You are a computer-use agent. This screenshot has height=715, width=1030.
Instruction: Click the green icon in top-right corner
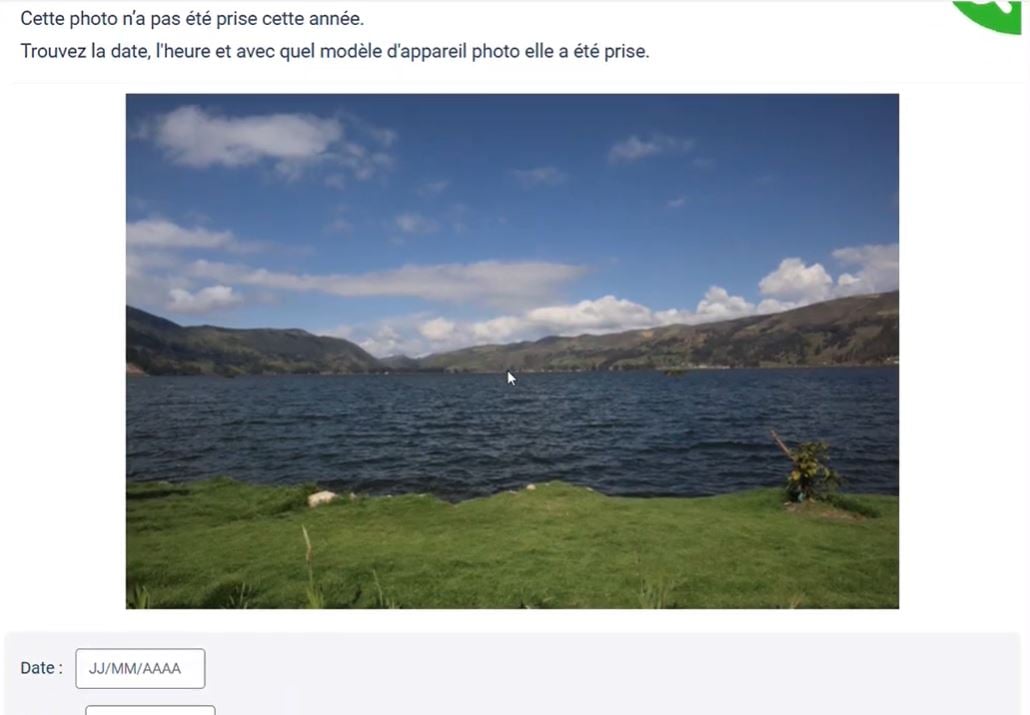coord(989,16)
